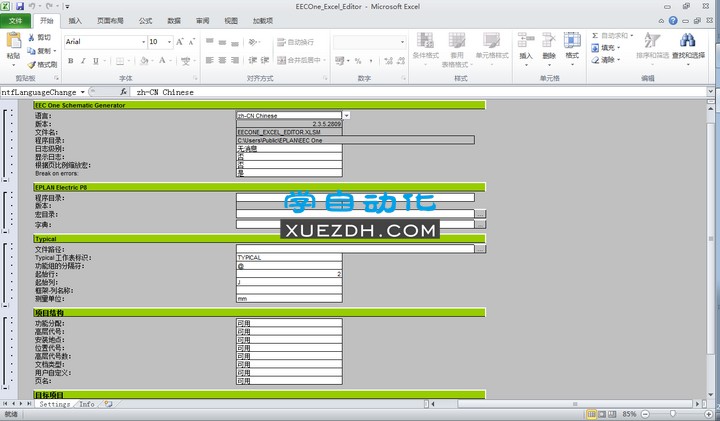Image resolution: width=720 pixels, height=421 pixels.
Task: Click the Insert cells (插入) icon
Action: click(x=526, y=40)
